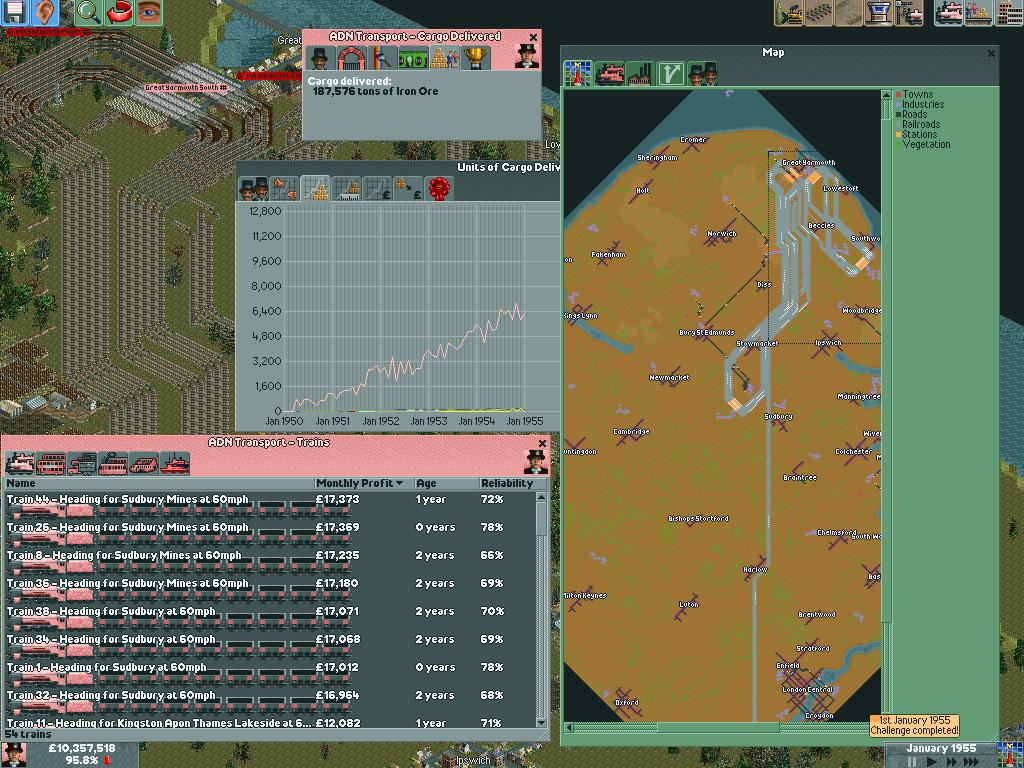Select performance index graph tab
The width and height of the screenshot is (1024, 768).
283,189
